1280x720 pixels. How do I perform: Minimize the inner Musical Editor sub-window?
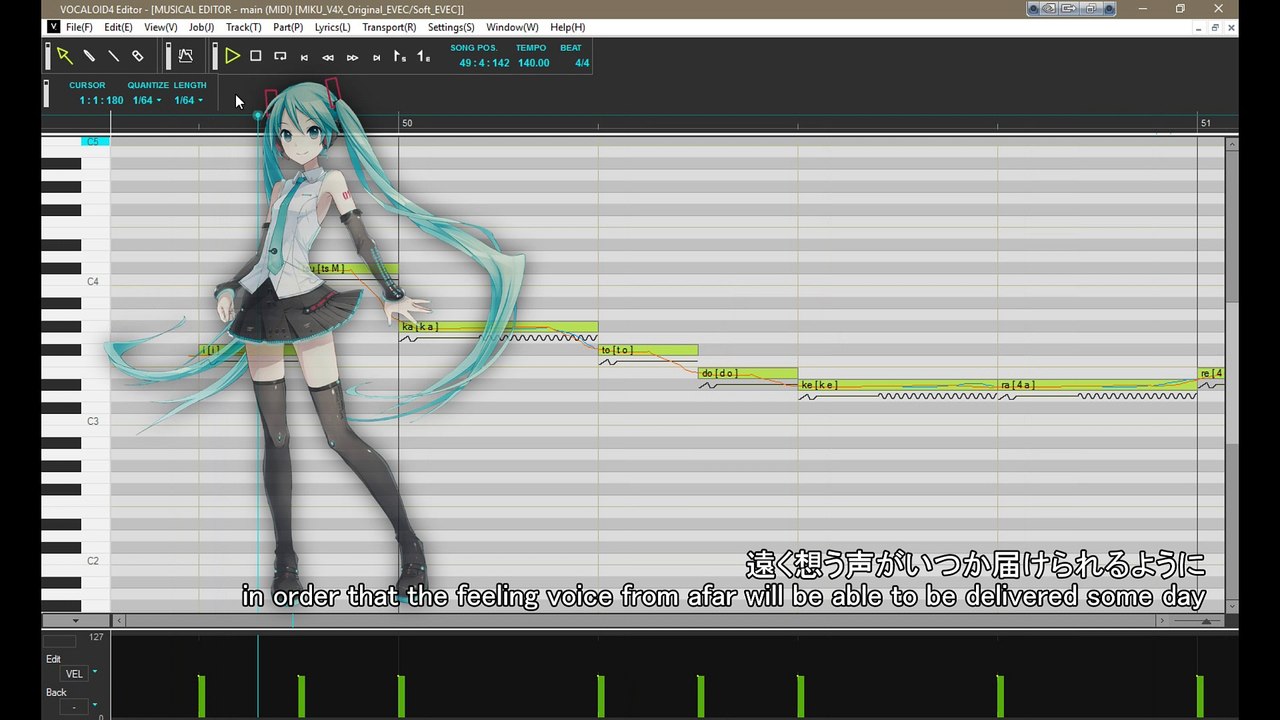click(1198, 28)
